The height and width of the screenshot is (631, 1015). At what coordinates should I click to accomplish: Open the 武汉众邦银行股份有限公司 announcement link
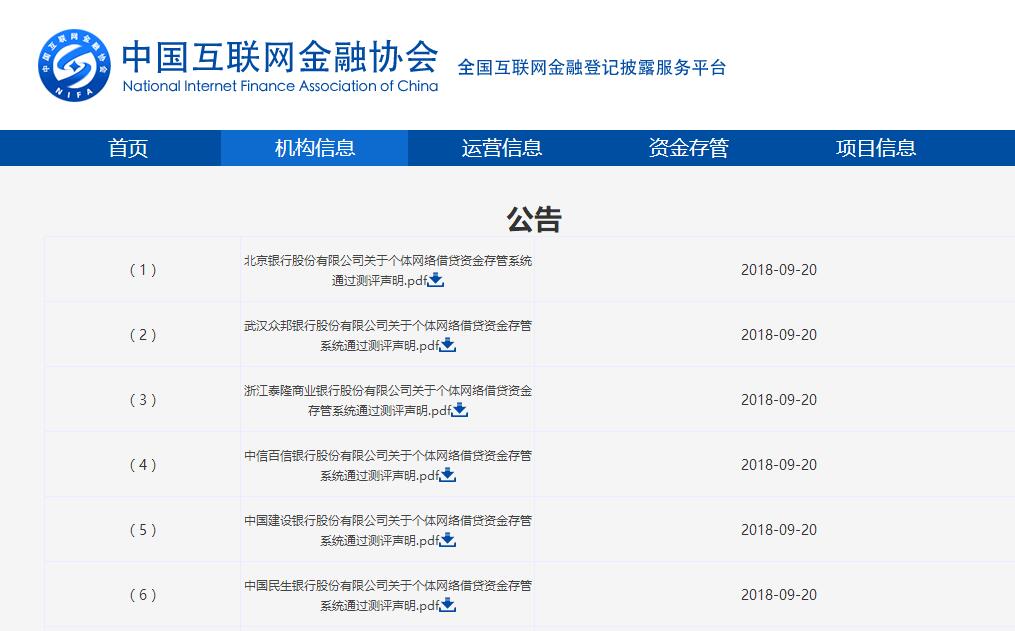(388, 335)
